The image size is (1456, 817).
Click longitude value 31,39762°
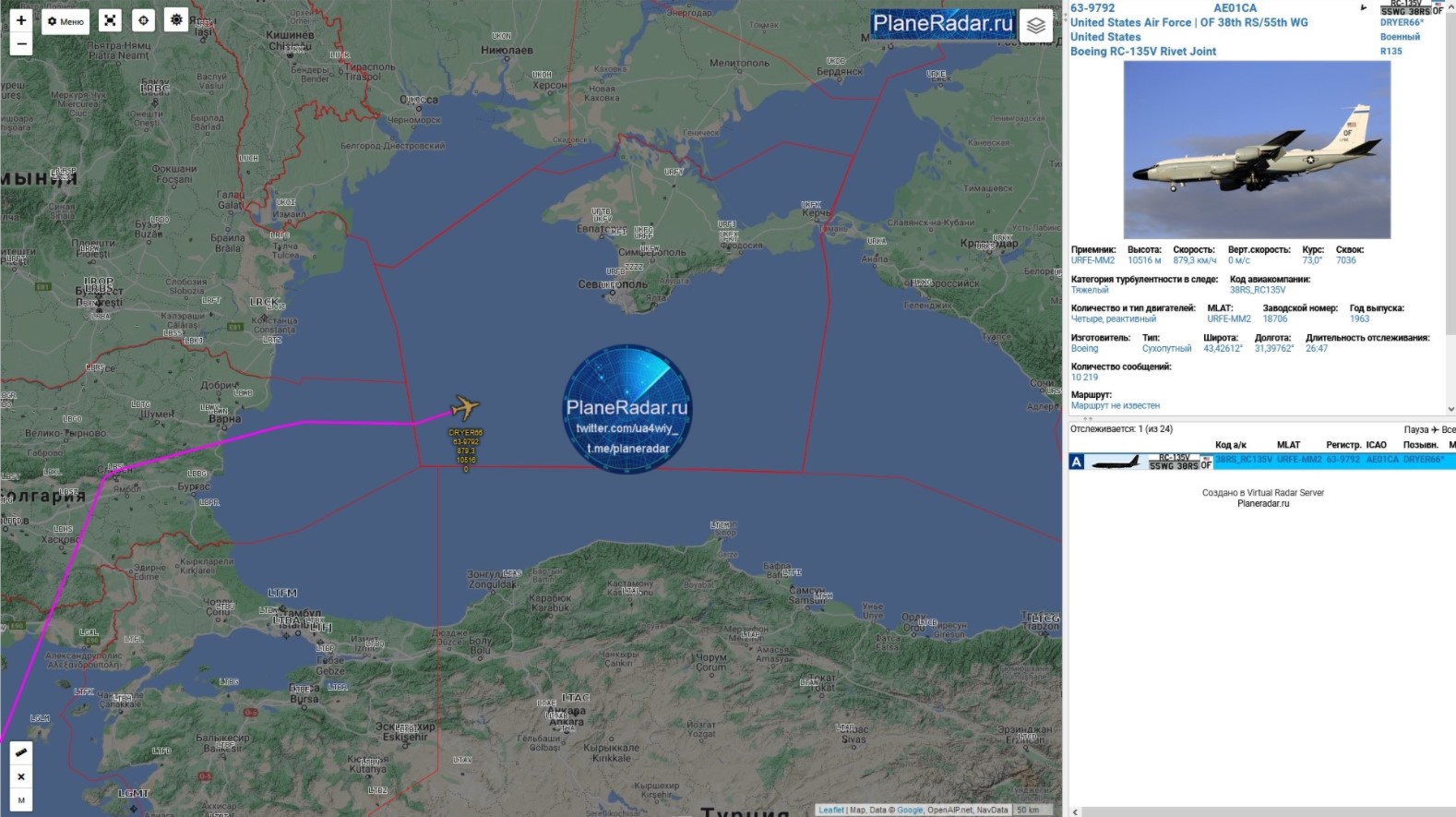(x=1273, y=348)
